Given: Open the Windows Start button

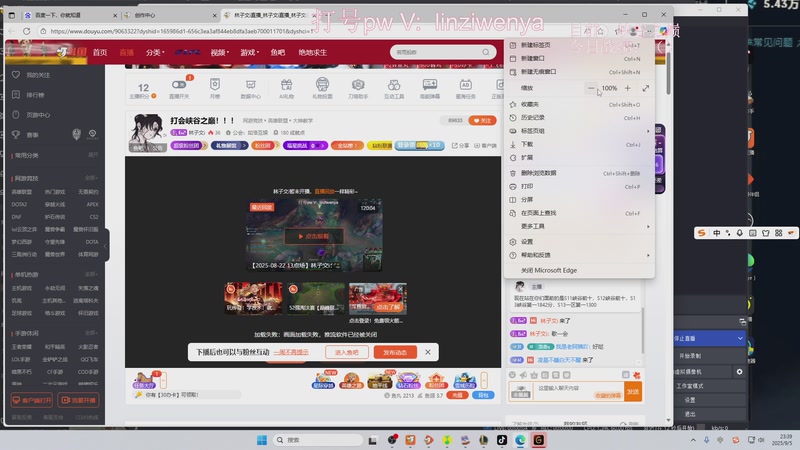Looking at the screenshot, I should pos(262,440).
